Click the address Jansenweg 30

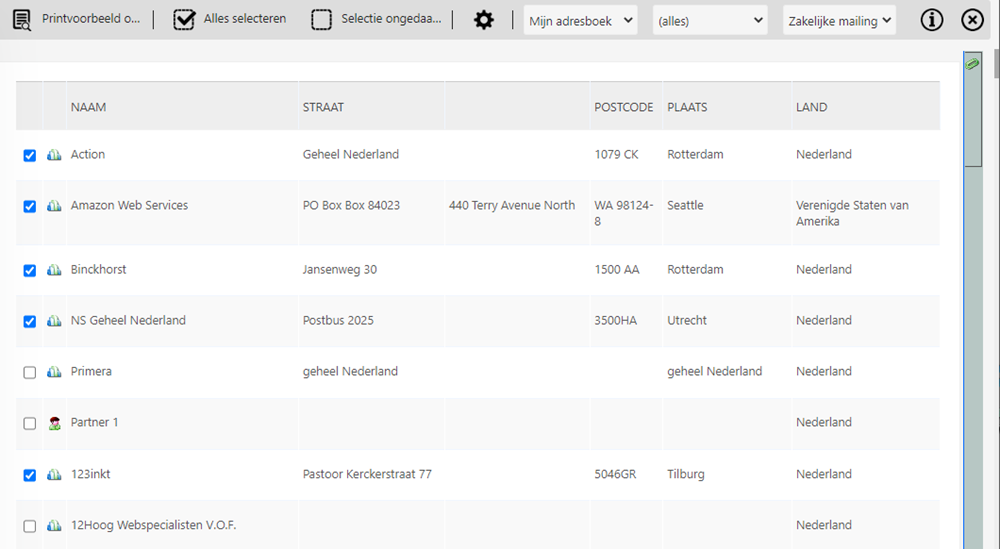tap(340, 269)
